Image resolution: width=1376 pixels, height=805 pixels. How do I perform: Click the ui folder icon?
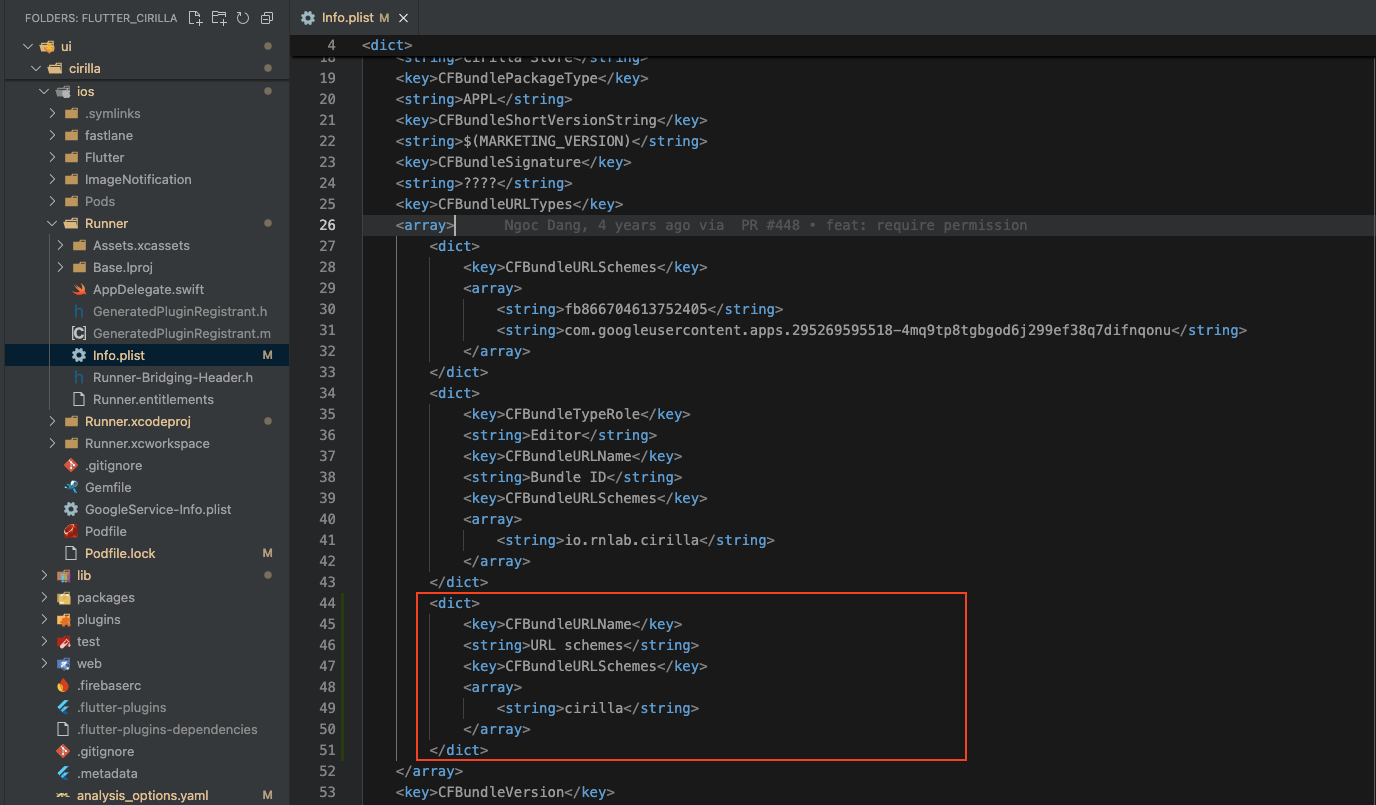(x=47, y=46)
